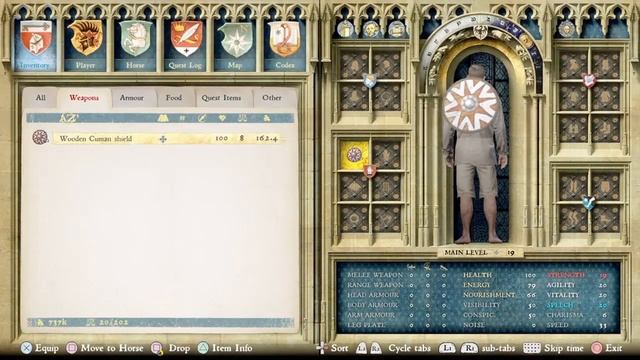640x360 pixels.
Task: Click the shield condition value 100
Action: pos(222,139)
